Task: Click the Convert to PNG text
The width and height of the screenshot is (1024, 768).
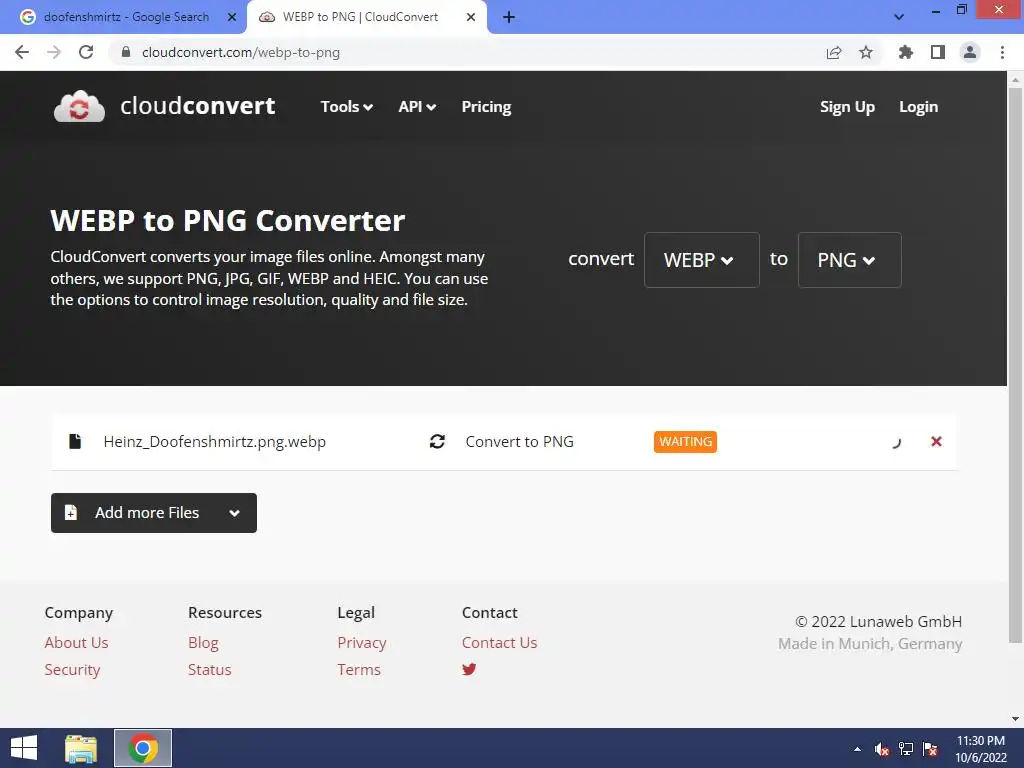Action: pyautogui.click(x=519, y=441)
